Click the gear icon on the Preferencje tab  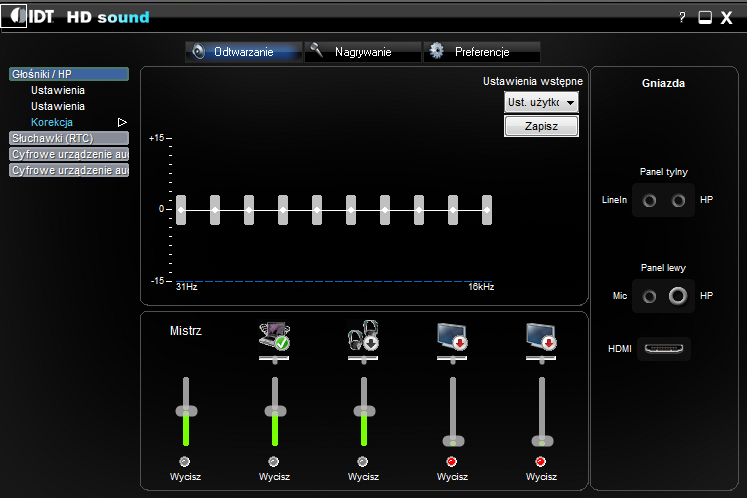point(436,51)
